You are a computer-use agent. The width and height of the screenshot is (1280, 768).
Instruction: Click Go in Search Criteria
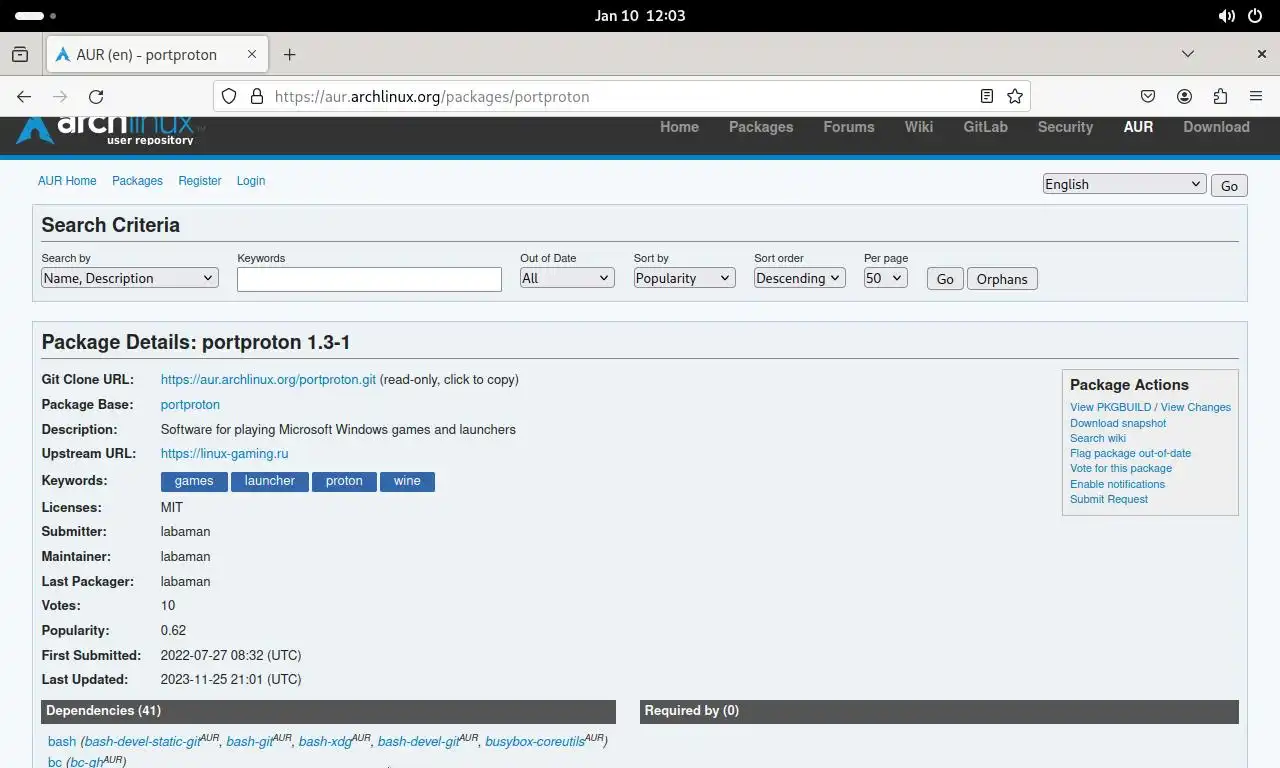pos(945,279)
